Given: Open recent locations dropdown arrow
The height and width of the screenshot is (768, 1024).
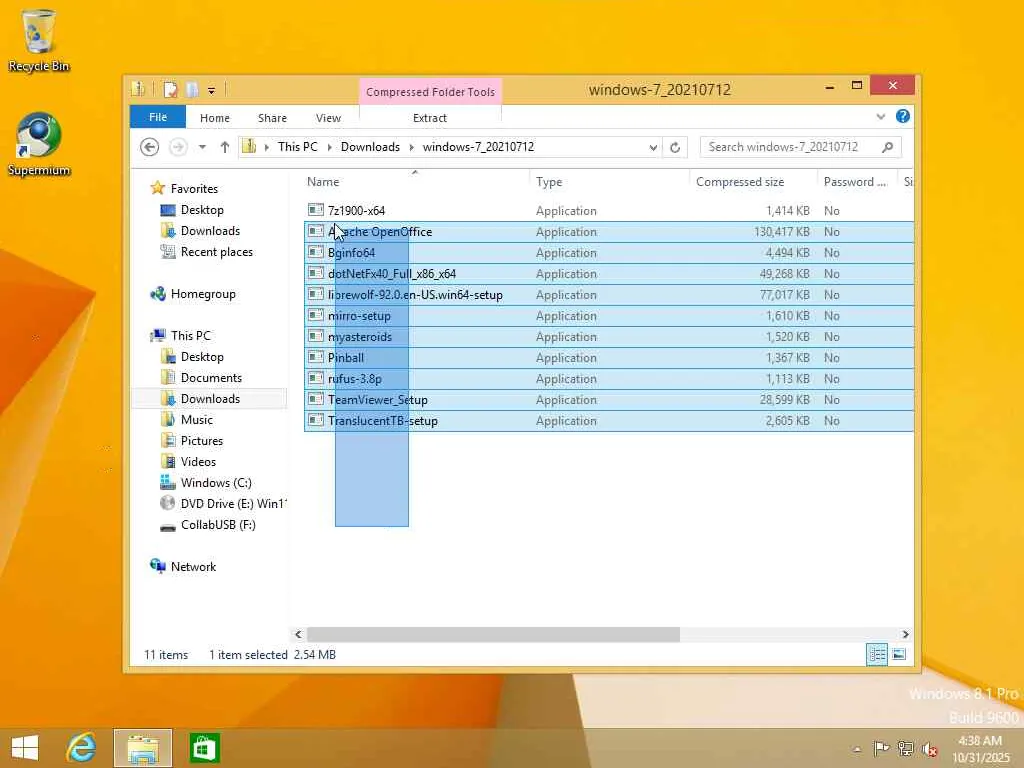Looking at the screenshot, I should pyautogui.click(x=202, y=147).
